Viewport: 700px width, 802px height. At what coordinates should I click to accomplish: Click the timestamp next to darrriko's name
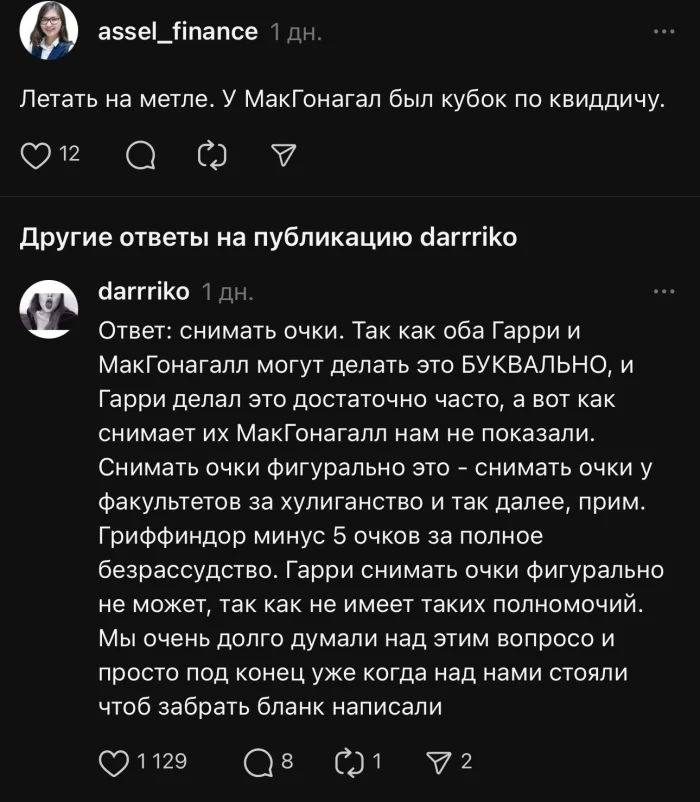224,290
